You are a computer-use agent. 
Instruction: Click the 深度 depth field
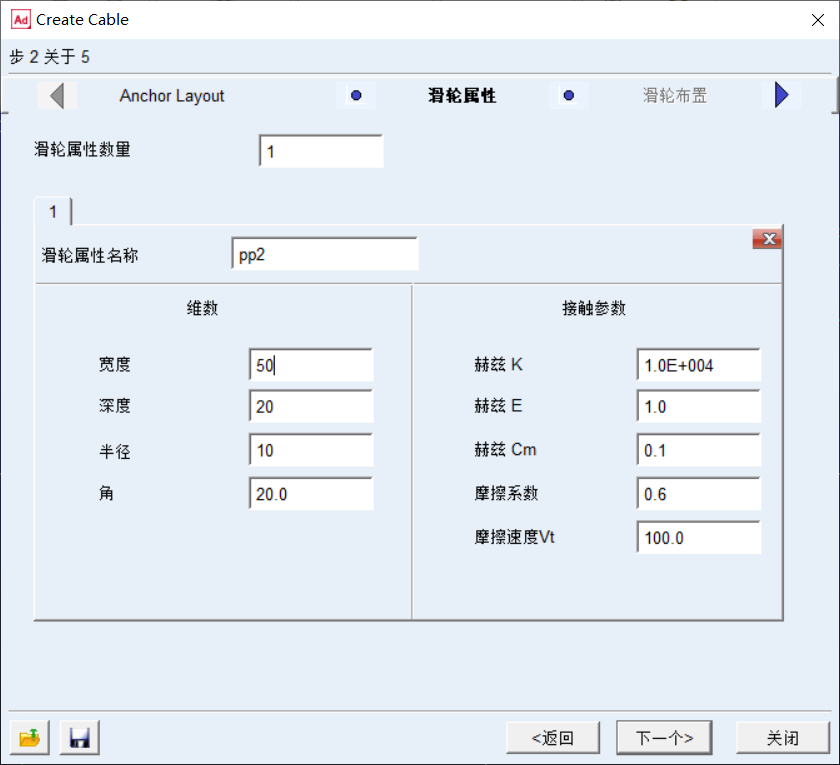(x=311, y=406)
